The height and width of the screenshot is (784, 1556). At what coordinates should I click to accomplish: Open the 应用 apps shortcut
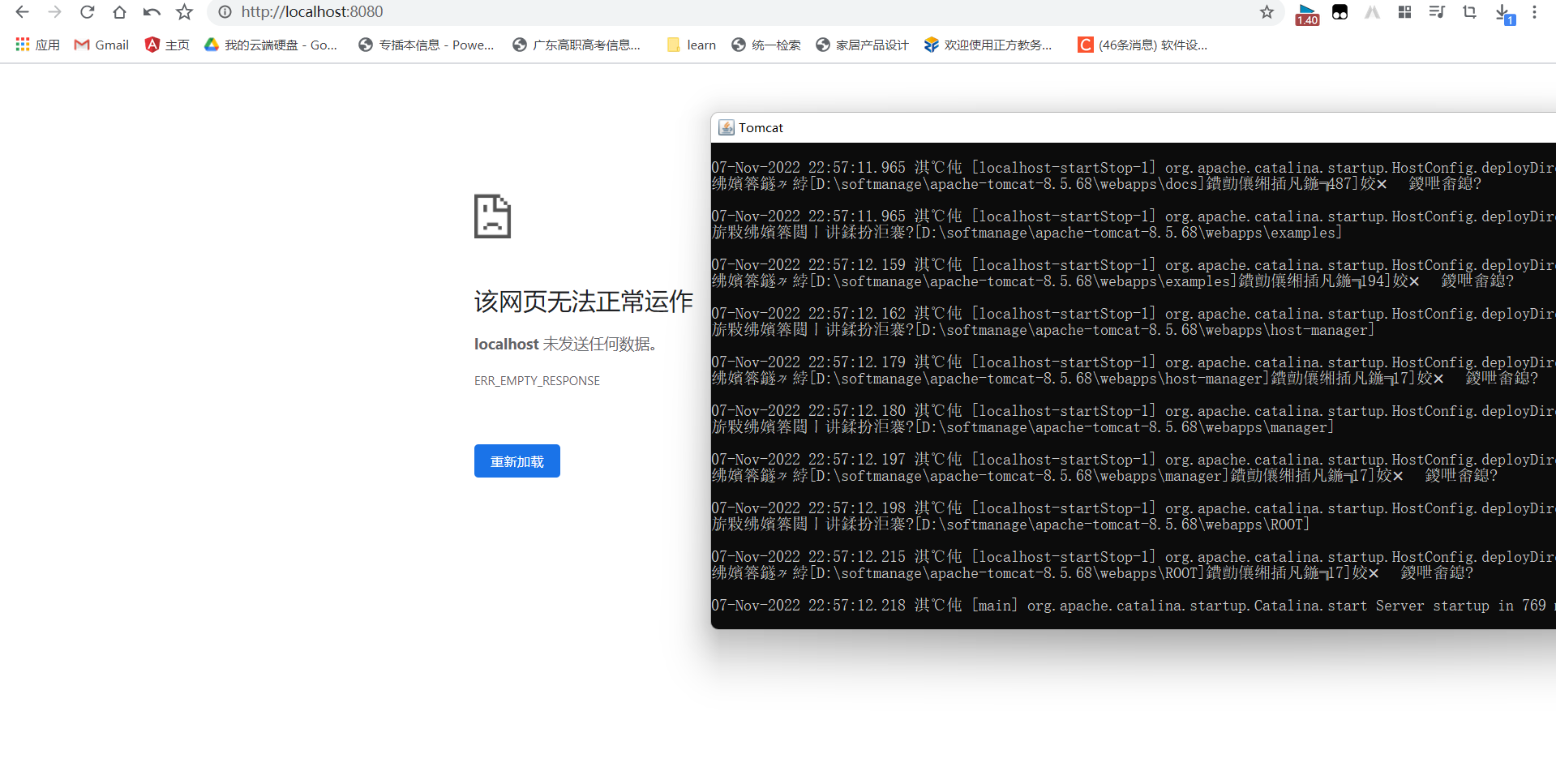[x=37, y=45]
